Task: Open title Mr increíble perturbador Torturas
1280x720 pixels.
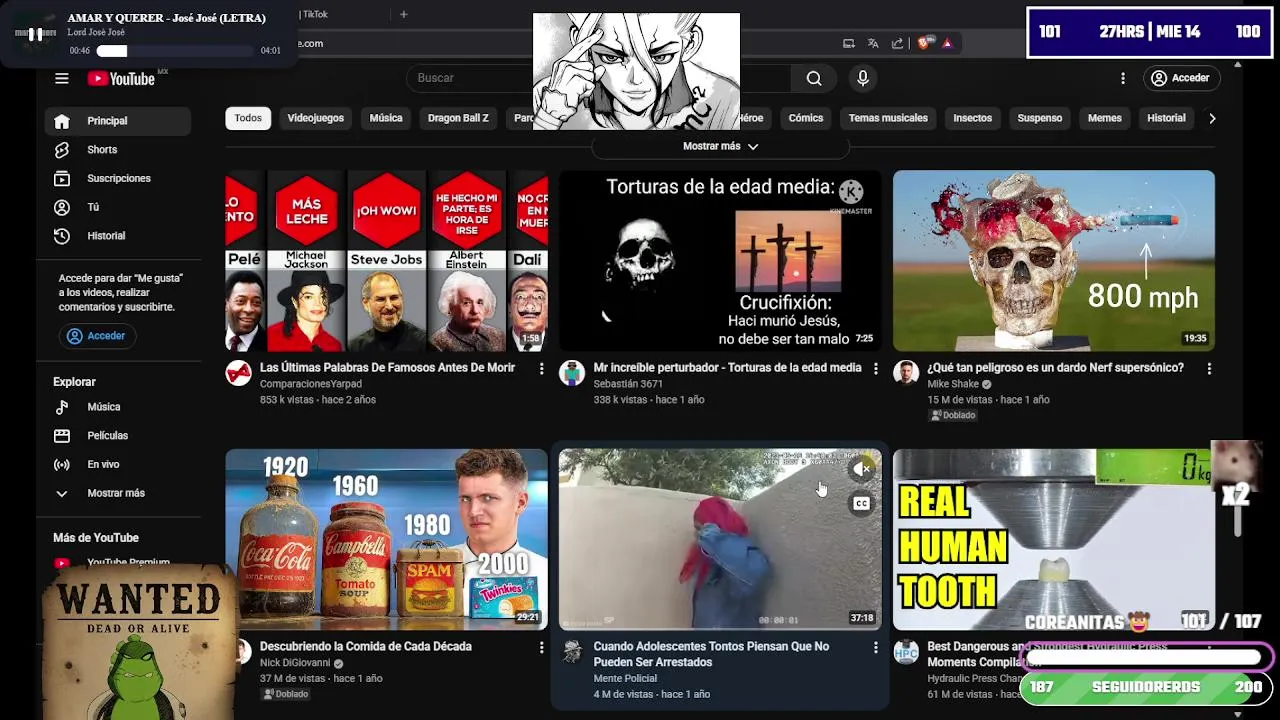Action: 727,368
